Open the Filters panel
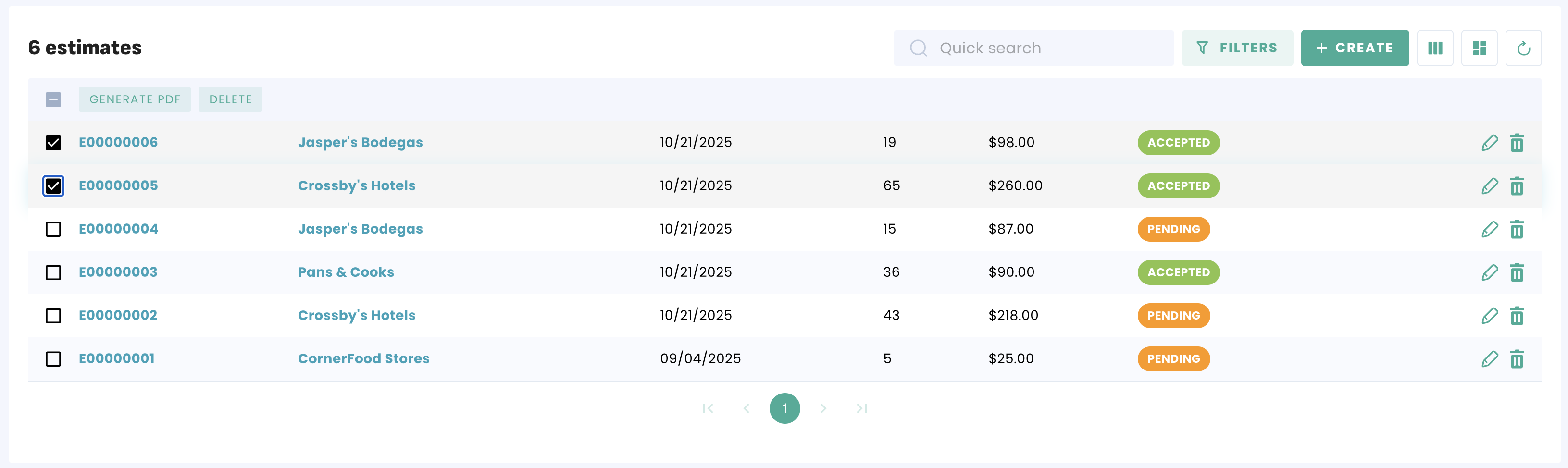Image resolution: width=1568 pixels, height=468 pixels. [x=1237, y=48]
